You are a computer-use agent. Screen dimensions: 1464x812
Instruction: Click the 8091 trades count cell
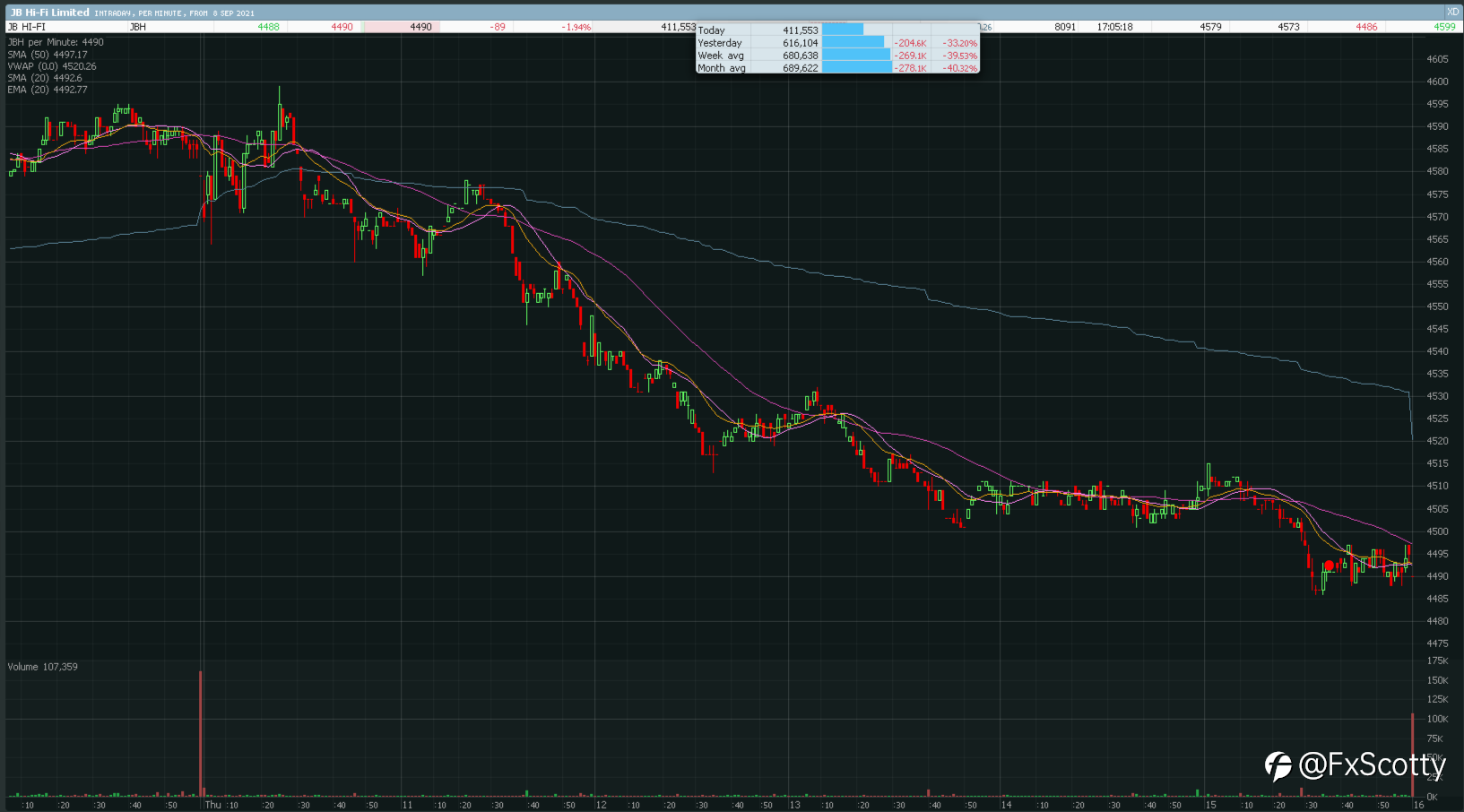[x=1065, y=27]
